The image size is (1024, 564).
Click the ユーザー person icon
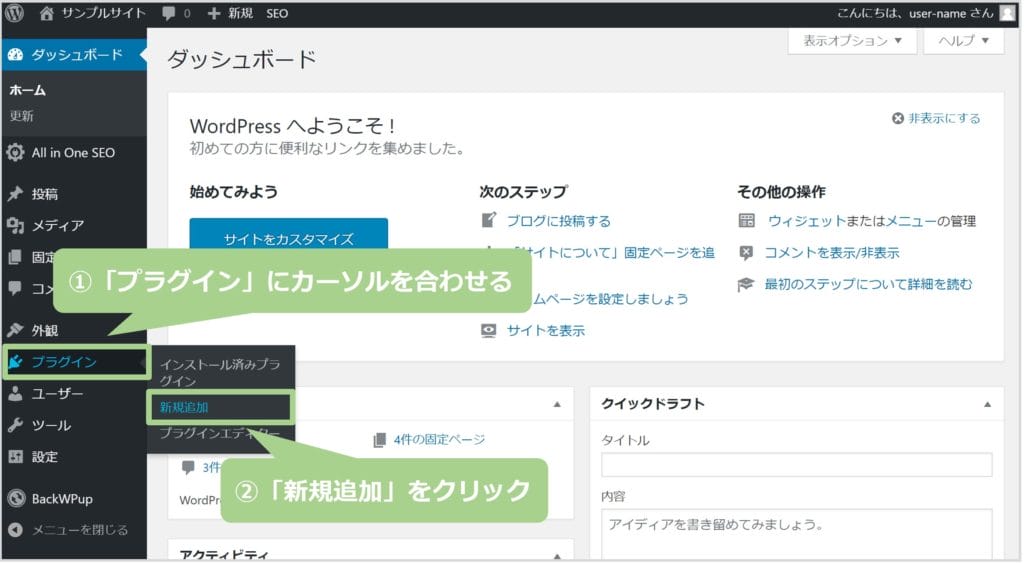pos(15,394)
